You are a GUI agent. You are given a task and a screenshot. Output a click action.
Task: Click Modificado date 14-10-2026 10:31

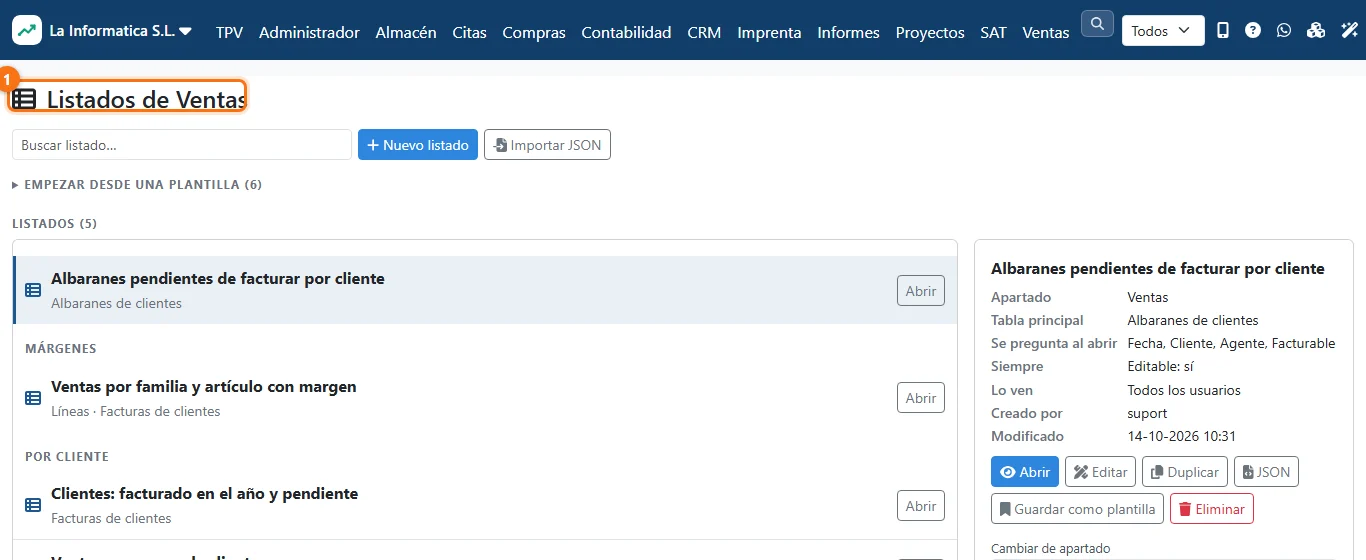tap(1182, 436)
